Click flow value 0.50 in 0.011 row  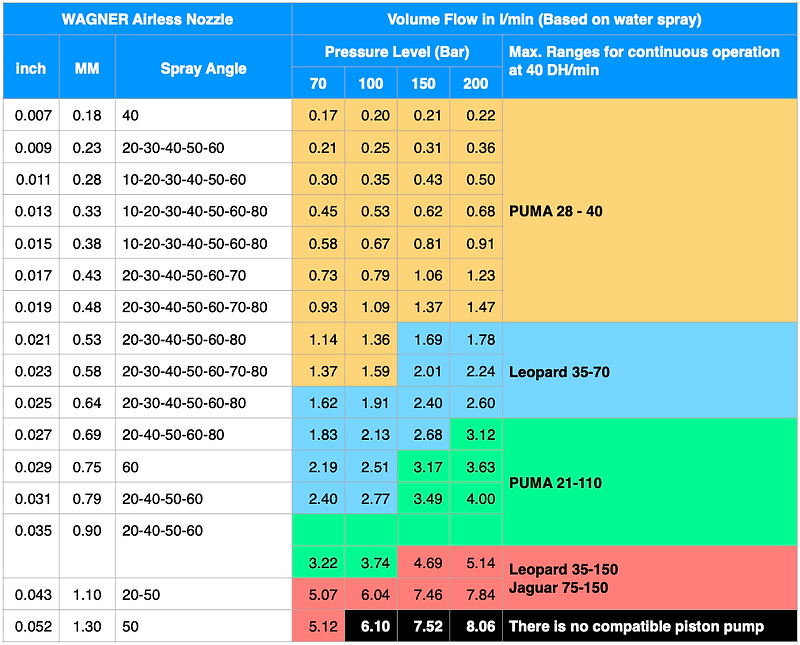[x=481, y=180]
